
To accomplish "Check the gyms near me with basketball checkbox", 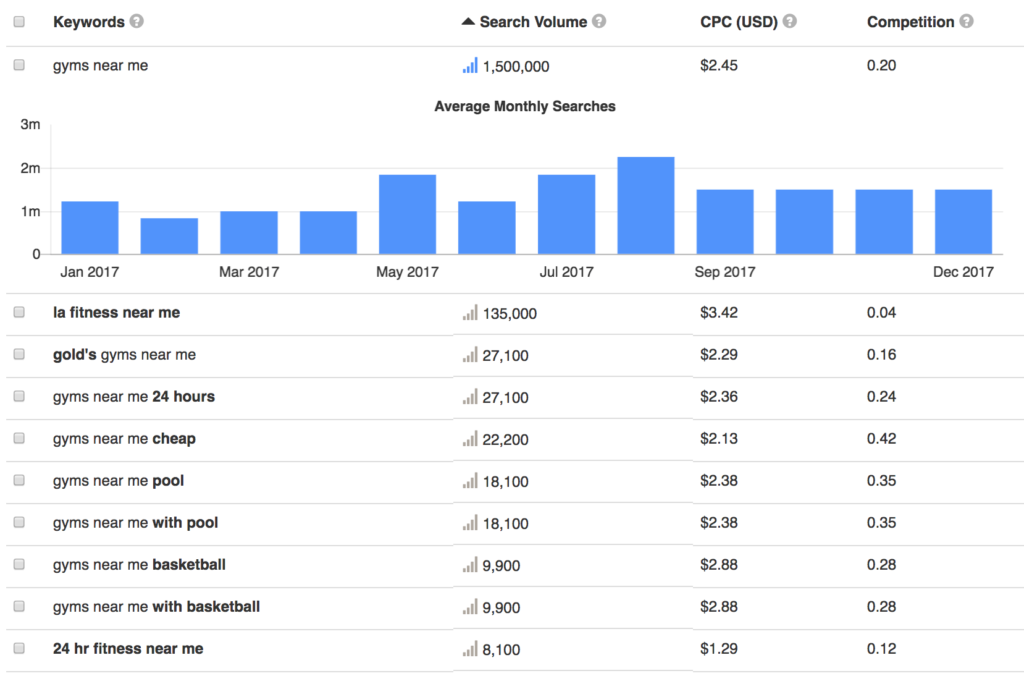I will (19, 606).
